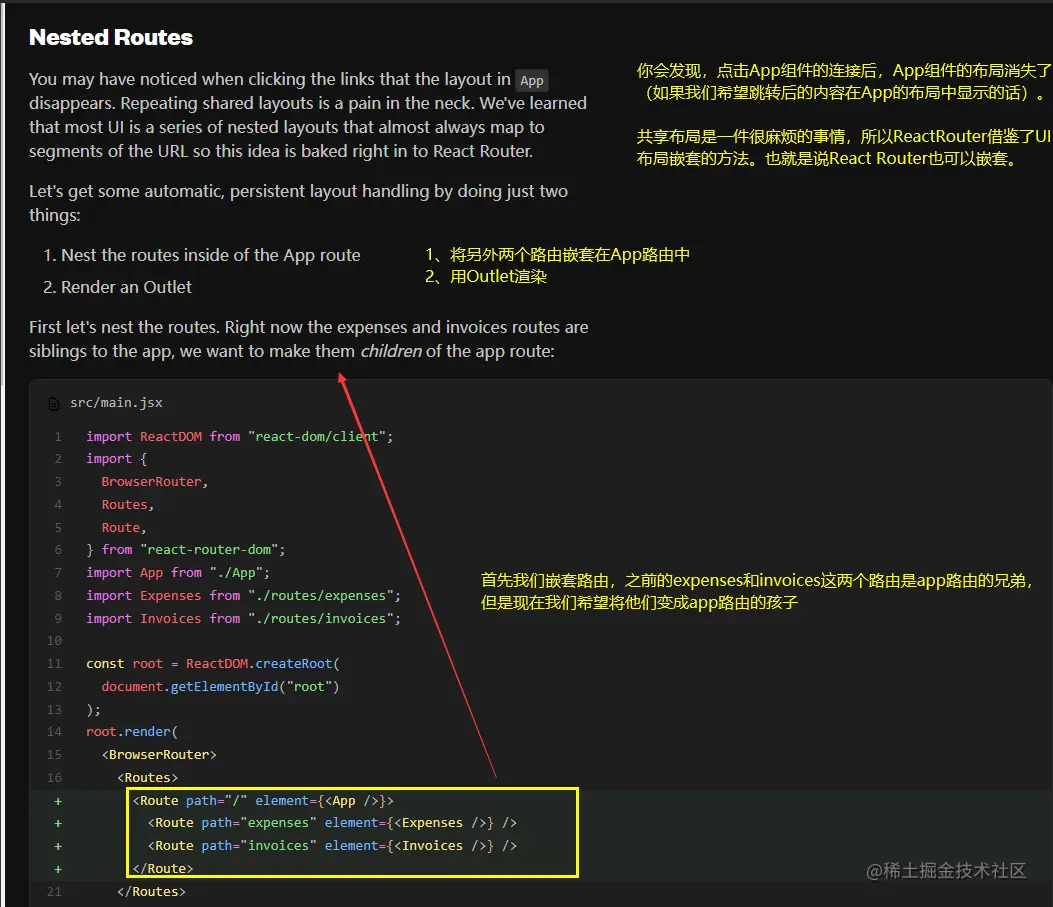The image size is (1053, 907).
Task: Click the Chinese note '用Outlet渲染'
Action: click(x=498, y=277)
